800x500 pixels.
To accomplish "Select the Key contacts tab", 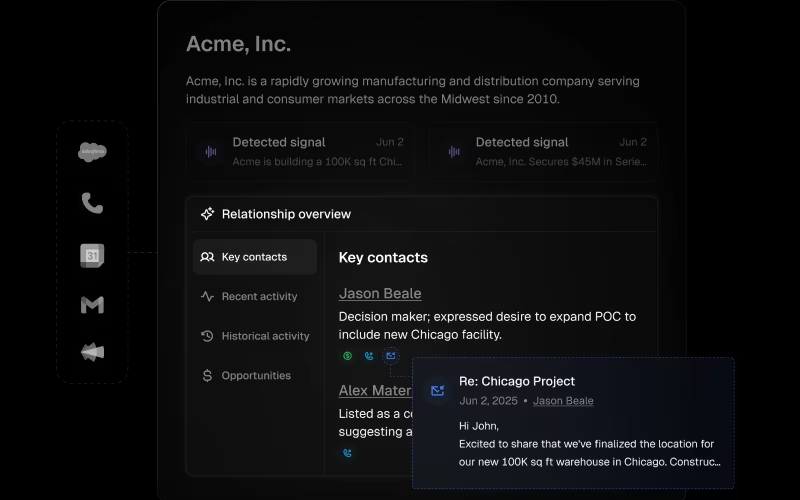I will (x=255, y=257).
